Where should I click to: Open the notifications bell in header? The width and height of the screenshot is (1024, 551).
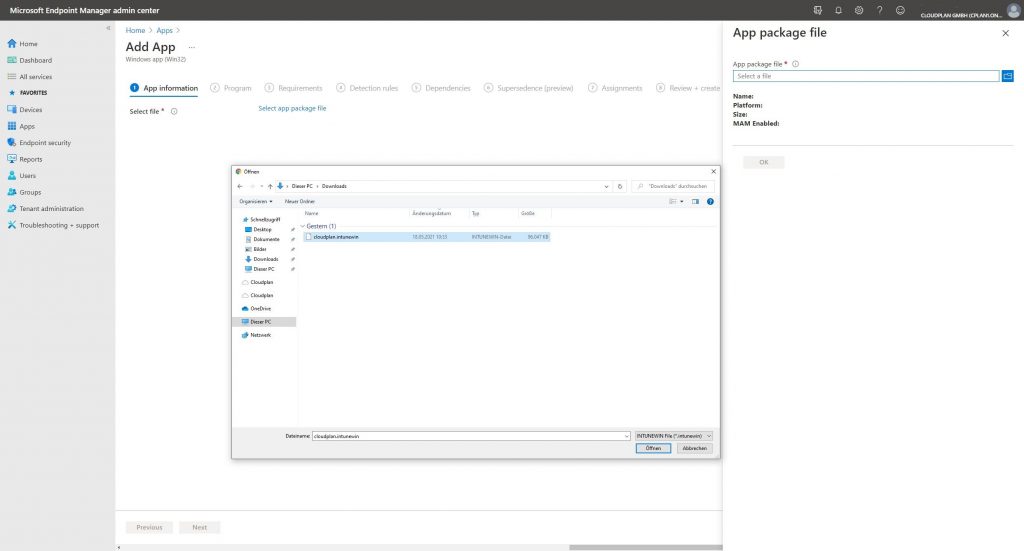(x=839, y=10)
